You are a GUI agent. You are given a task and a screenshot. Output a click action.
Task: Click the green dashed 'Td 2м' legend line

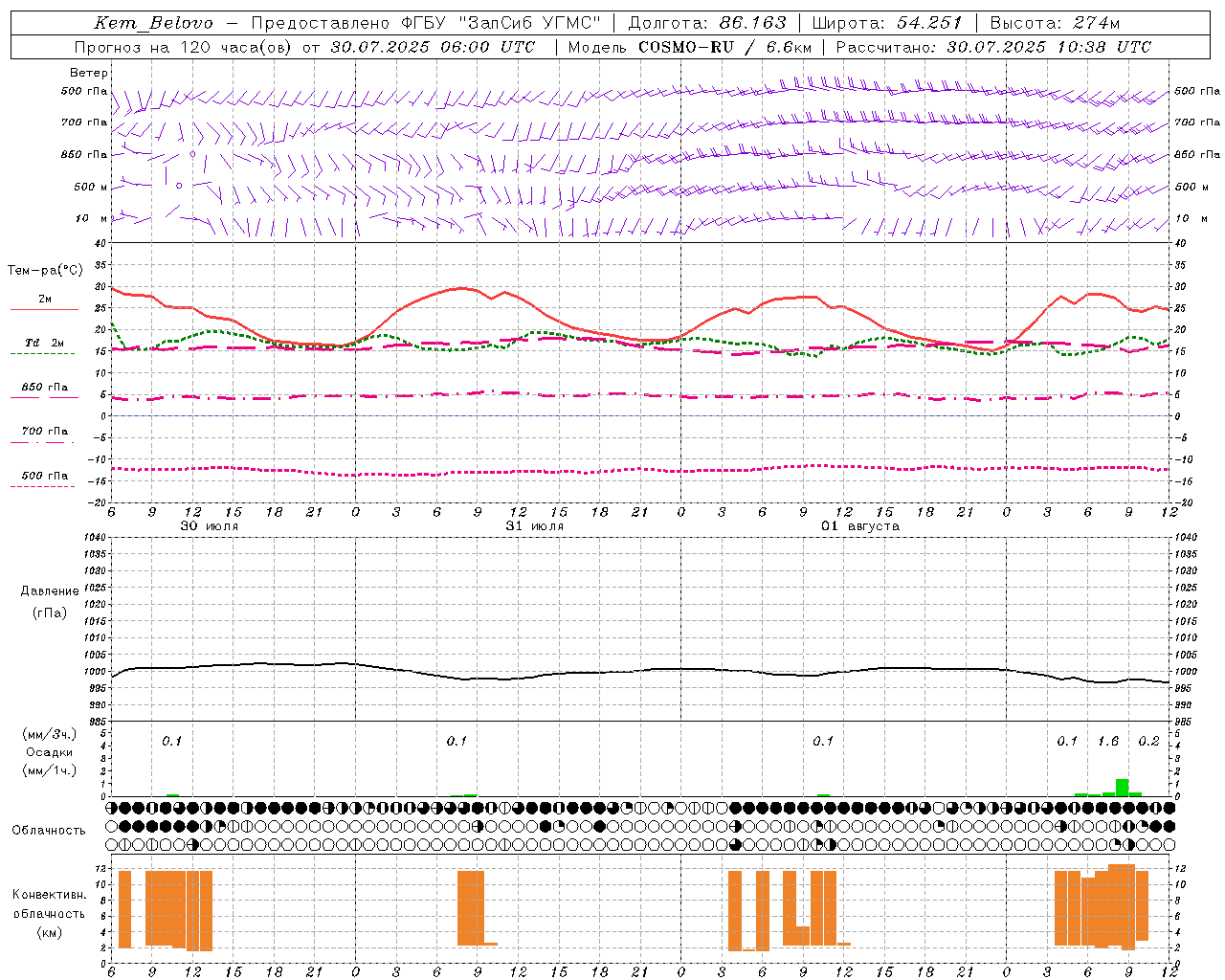click(44, 353)
